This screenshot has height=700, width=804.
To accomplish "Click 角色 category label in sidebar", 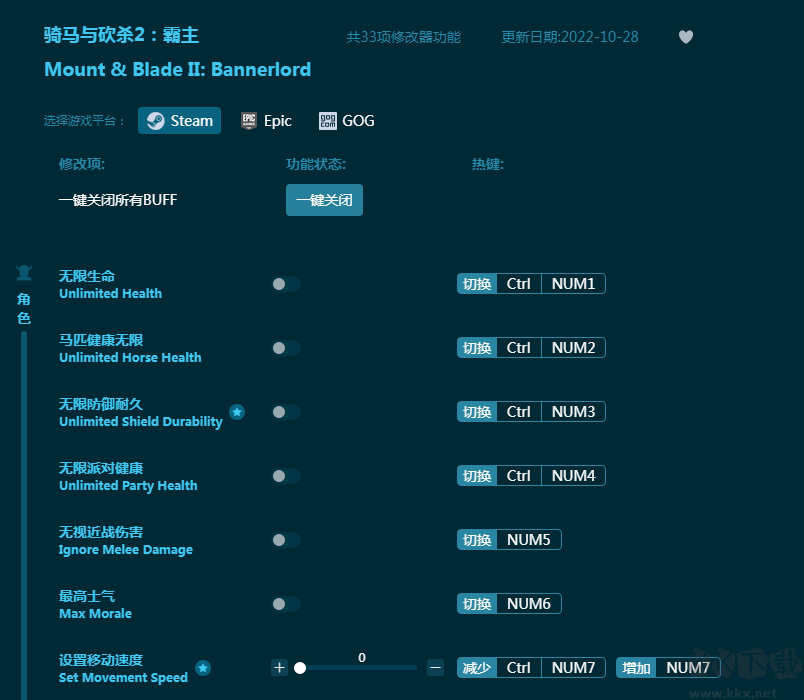I will [x=24, y=309].
